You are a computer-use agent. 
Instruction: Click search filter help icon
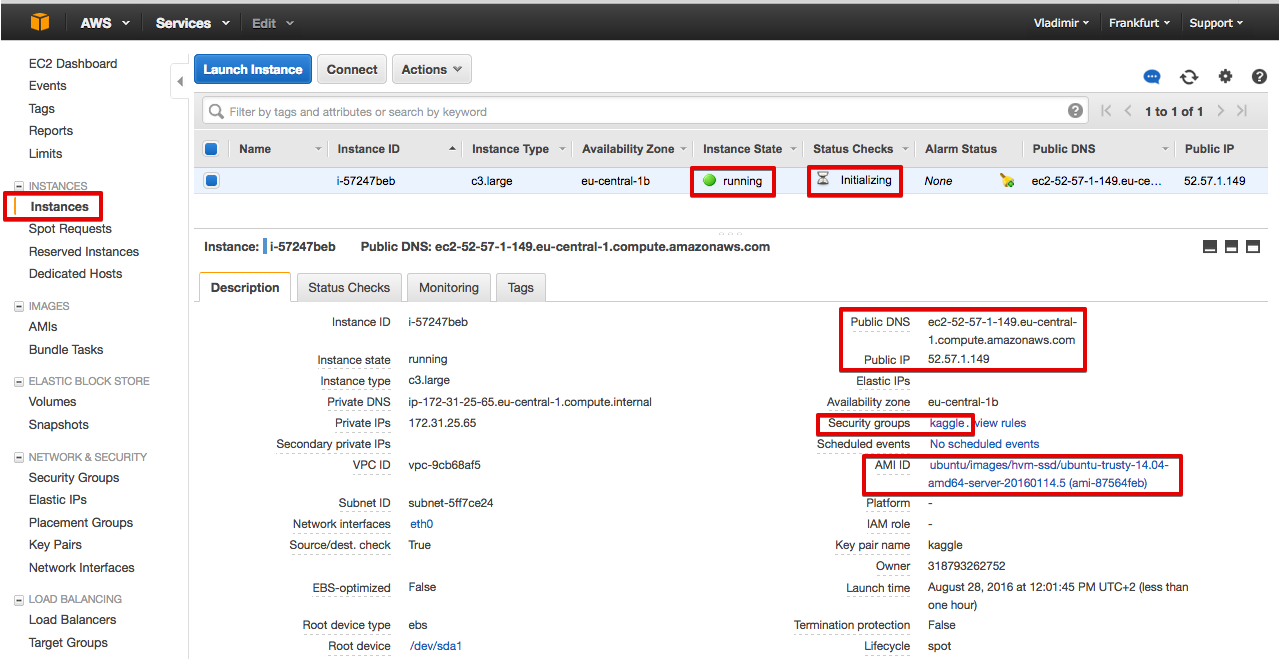pos(1076,111)
